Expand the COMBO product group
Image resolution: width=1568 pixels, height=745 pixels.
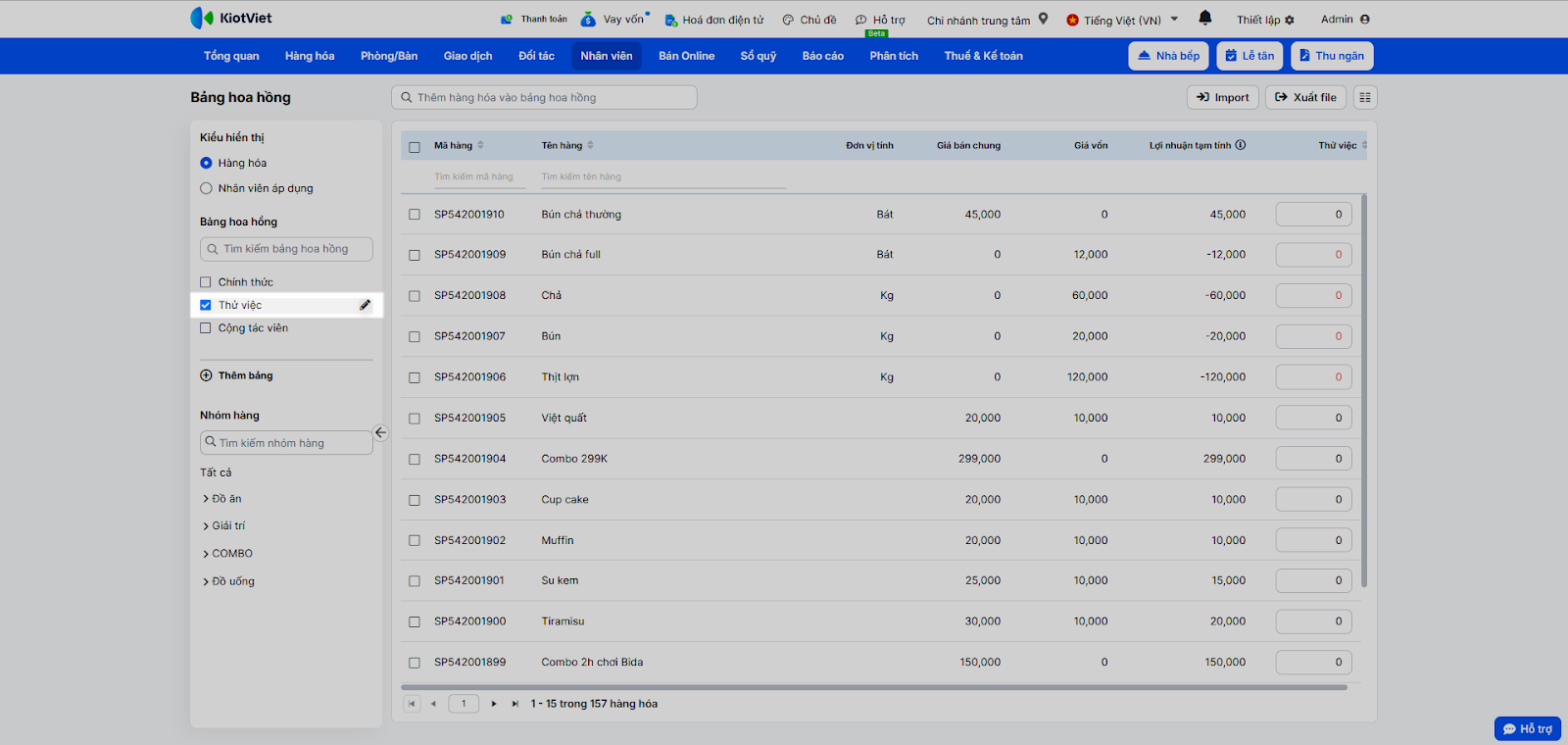tap(206, 554)
